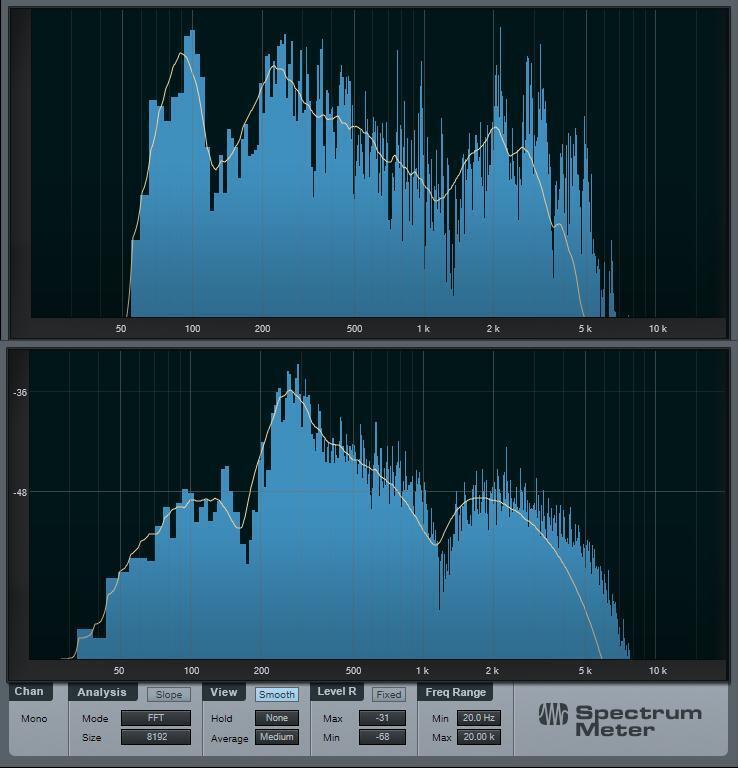Open the FFT Mode dropdown
The width and height of the screenshot is (738, 768).
click(156, 718)
